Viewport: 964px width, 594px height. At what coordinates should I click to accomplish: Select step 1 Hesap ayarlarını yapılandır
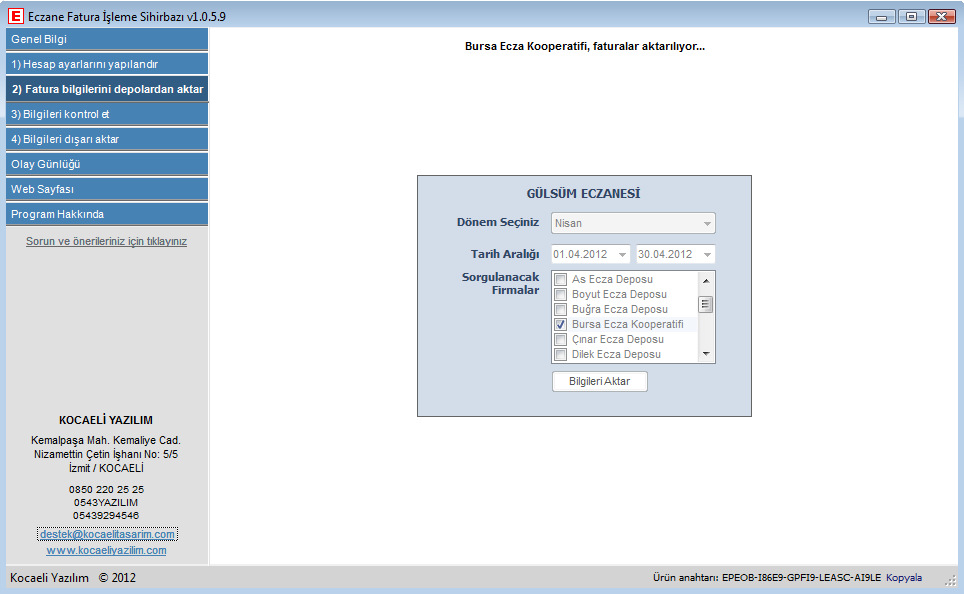pyautogui.click(x=107, y=64)
